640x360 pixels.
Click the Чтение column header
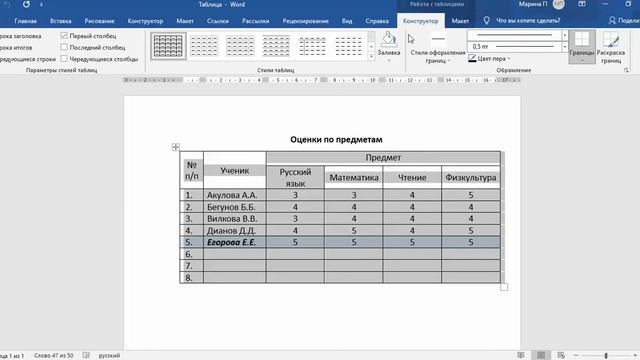pyautogui.click(x=412, y=178)
